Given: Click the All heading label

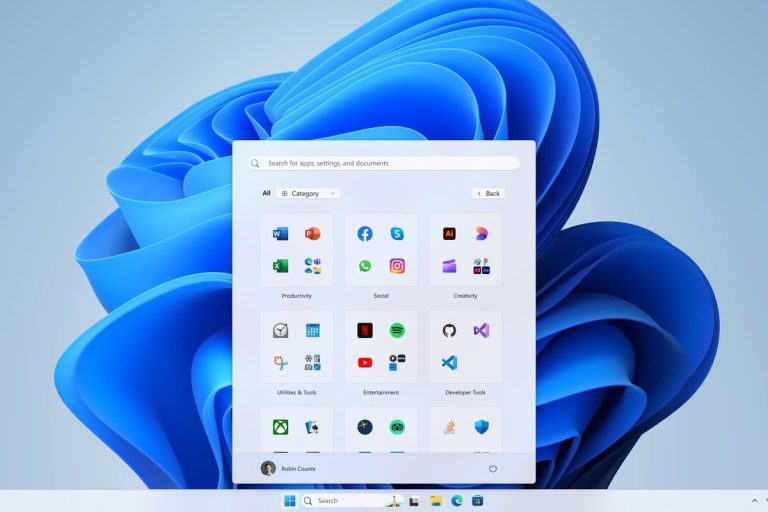Looking at the screenshot, I should (266, 193).
